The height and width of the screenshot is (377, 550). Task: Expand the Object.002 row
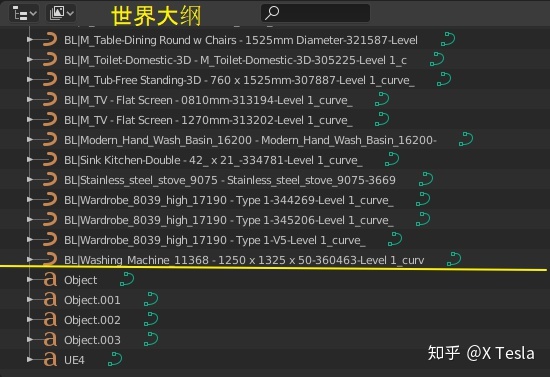[30, 319]
